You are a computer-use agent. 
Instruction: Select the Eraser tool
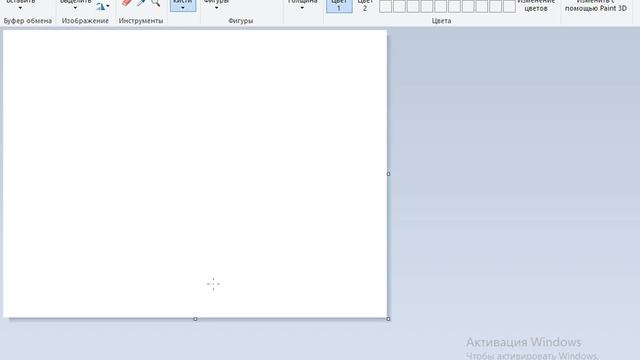coord(127,2)
